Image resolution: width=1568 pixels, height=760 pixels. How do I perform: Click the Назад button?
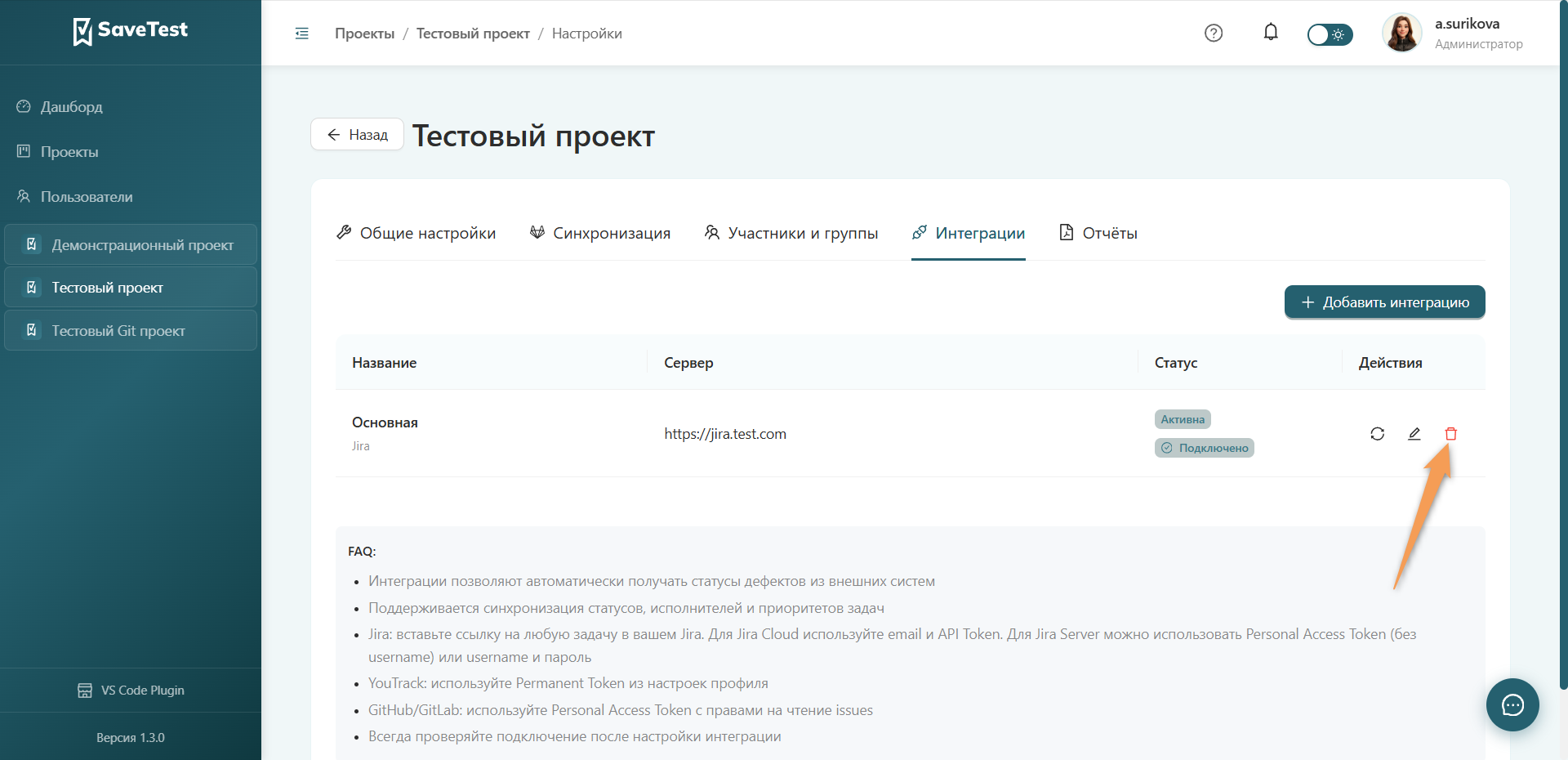(357, 135)
